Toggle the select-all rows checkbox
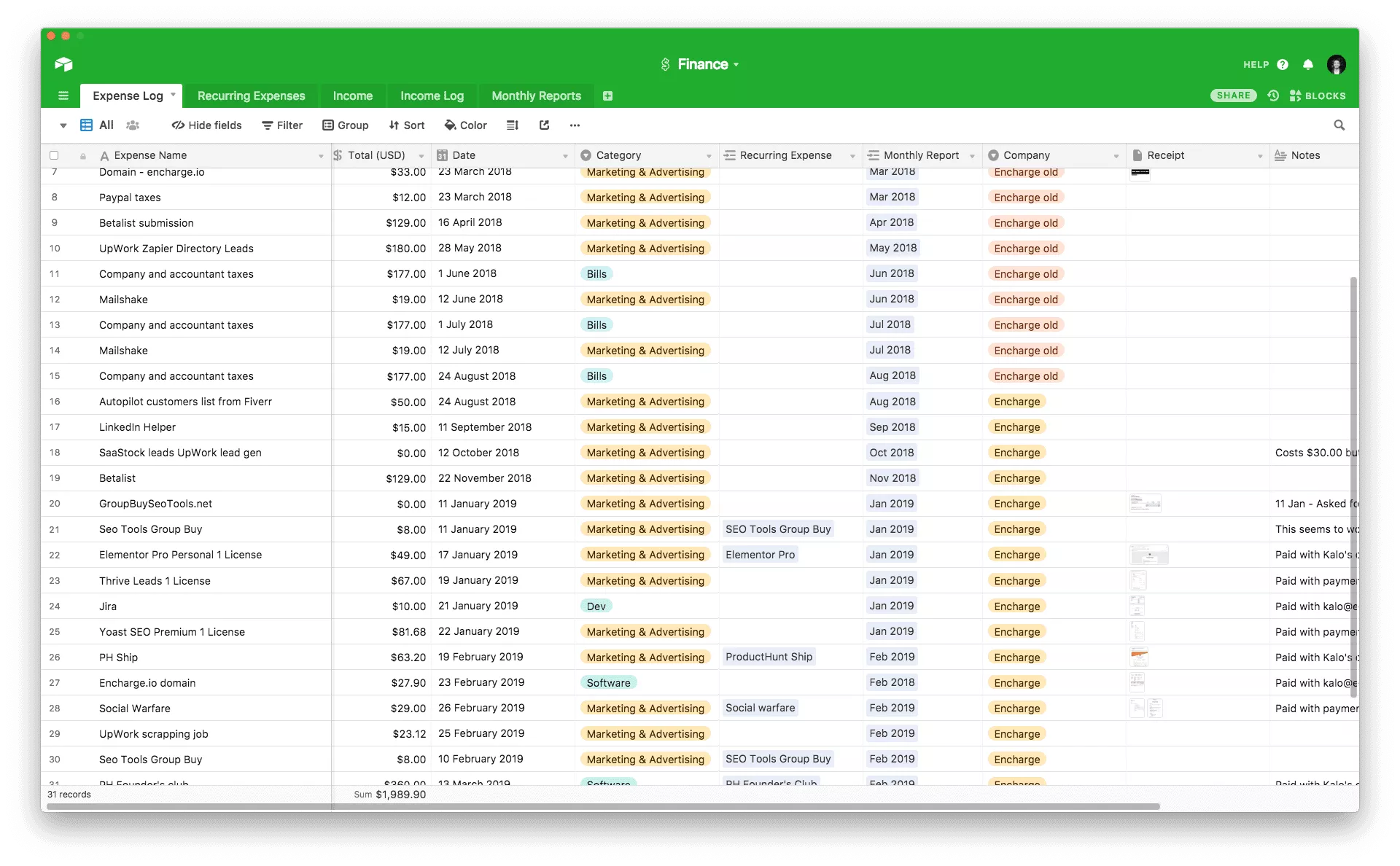Screen dimensions: 1400x866 coord(54,155)
